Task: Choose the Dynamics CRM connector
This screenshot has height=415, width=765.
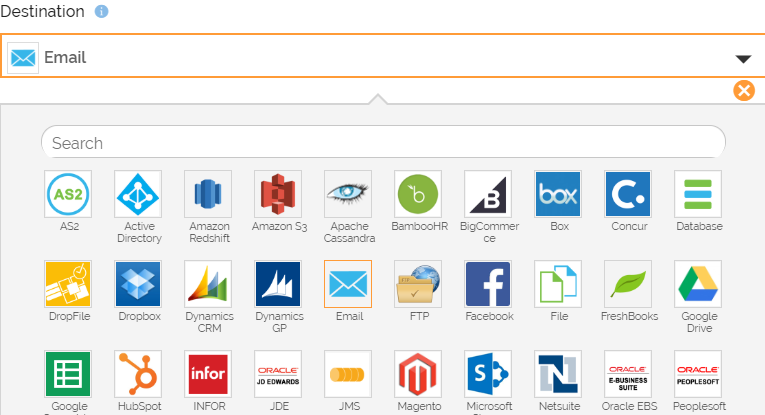Action: tap(209, 284)
